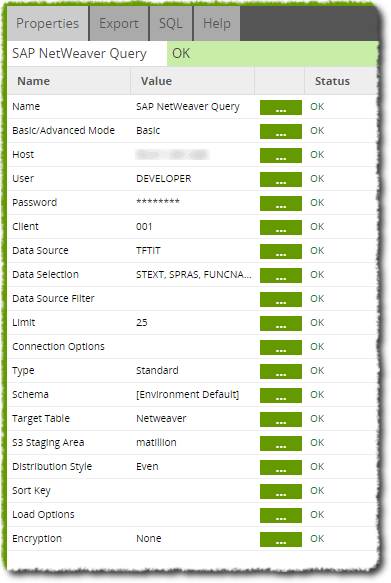Click the Schema value Environment Default
Screen dimensions: 391x583
(x=187, y=394)
